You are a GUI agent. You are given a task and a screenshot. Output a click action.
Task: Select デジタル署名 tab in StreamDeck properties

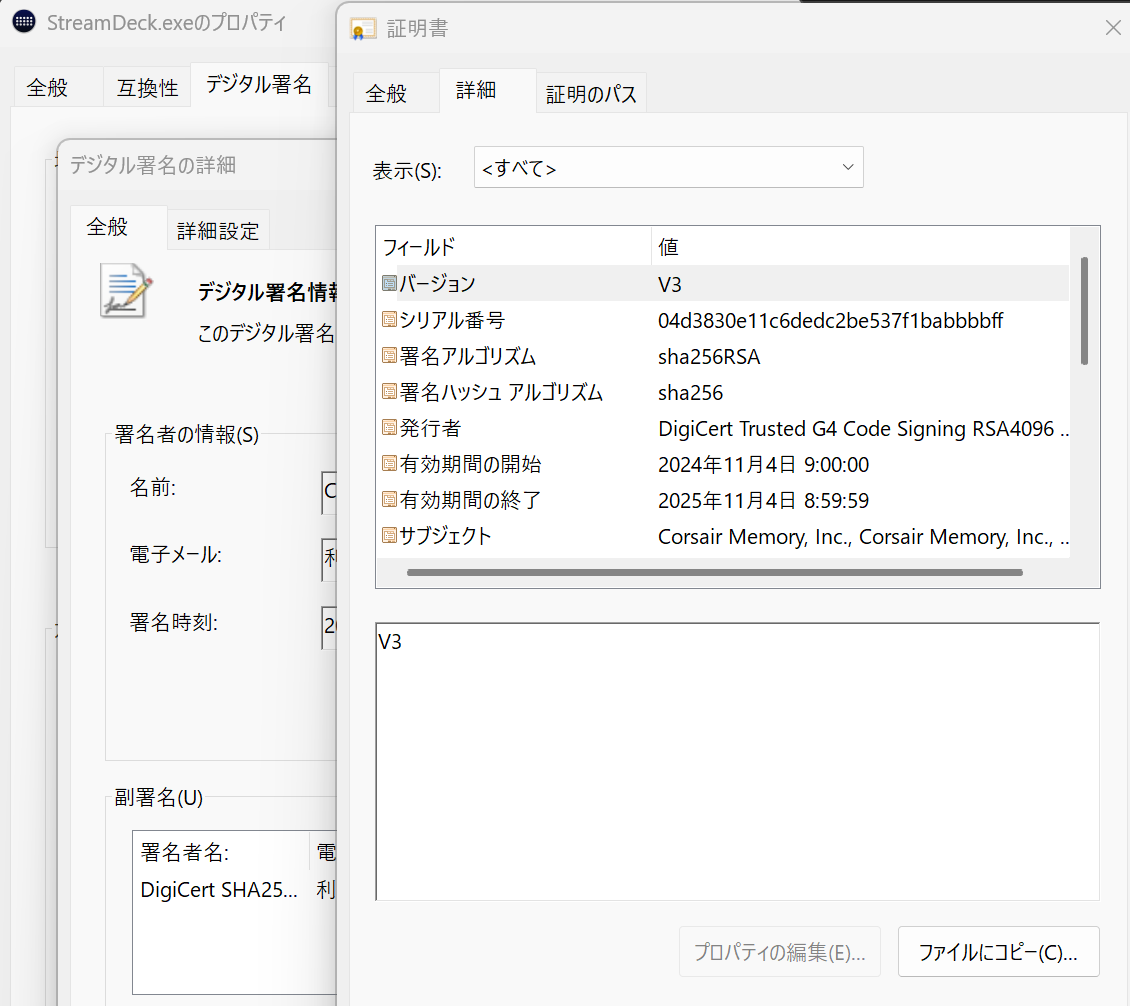click(259, 85)
